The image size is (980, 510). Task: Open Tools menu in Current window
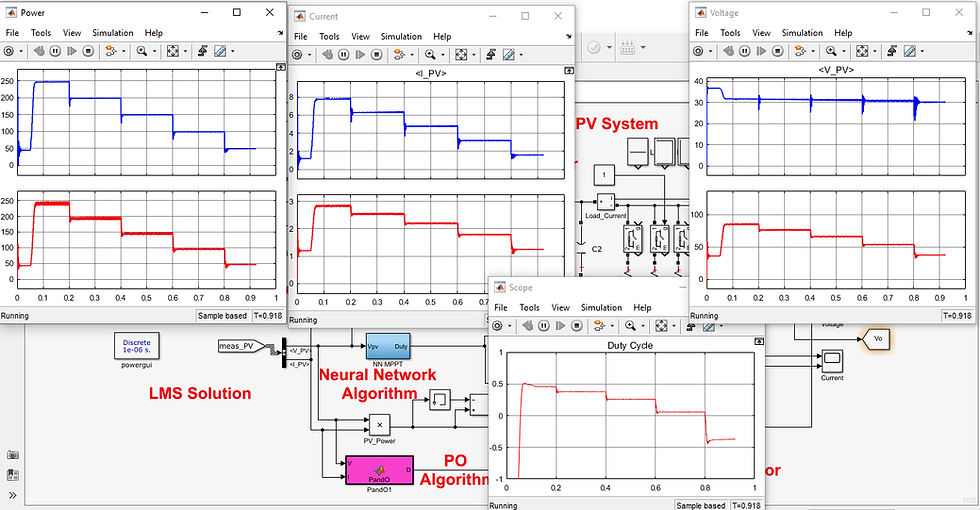[x=329, y=36]
